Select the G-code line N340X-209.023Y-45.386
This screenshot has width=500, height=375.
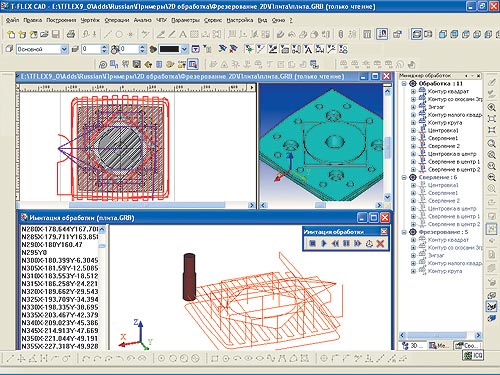tap(60, 323)
